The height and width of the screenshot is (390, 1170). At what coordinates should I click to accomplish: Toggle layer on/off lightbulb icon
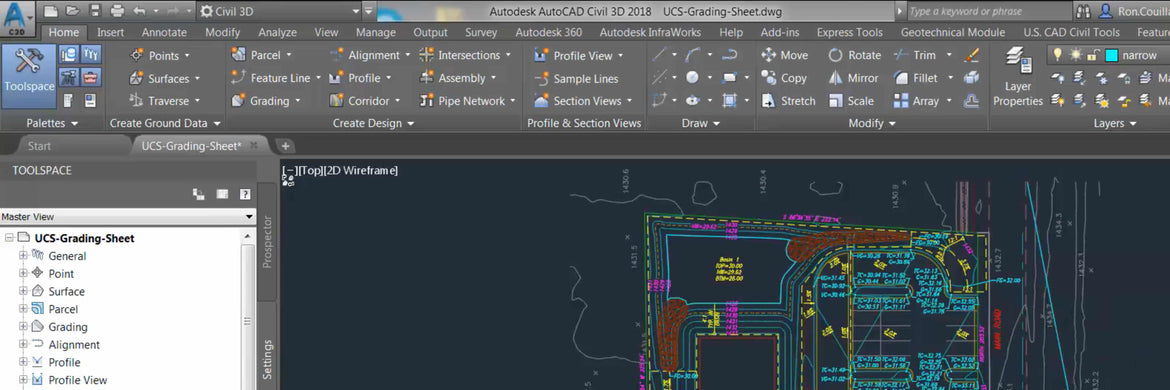[1057, 55]
